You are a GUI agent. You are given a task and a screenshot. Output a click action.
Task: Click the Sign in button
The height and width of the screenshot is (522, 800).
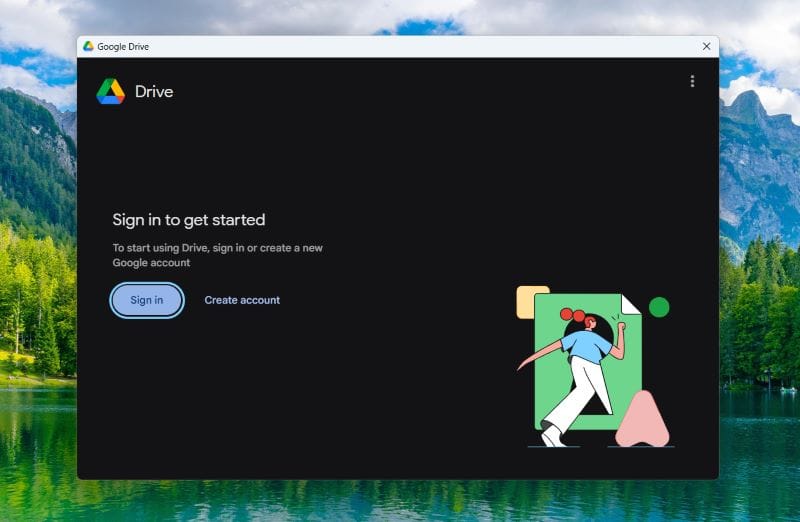coord(146,300)
